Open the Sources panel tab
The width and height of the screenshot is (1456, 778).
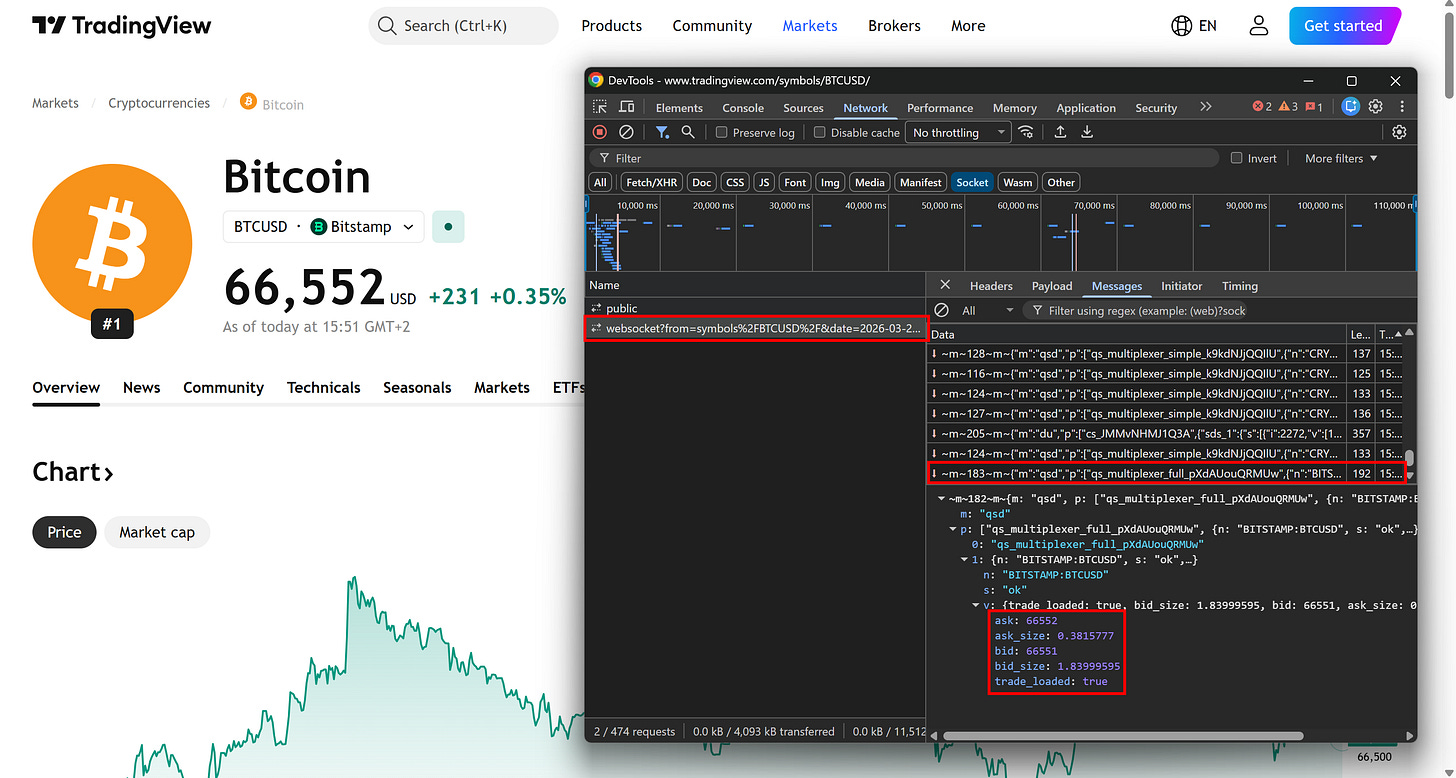click(803, 108)
